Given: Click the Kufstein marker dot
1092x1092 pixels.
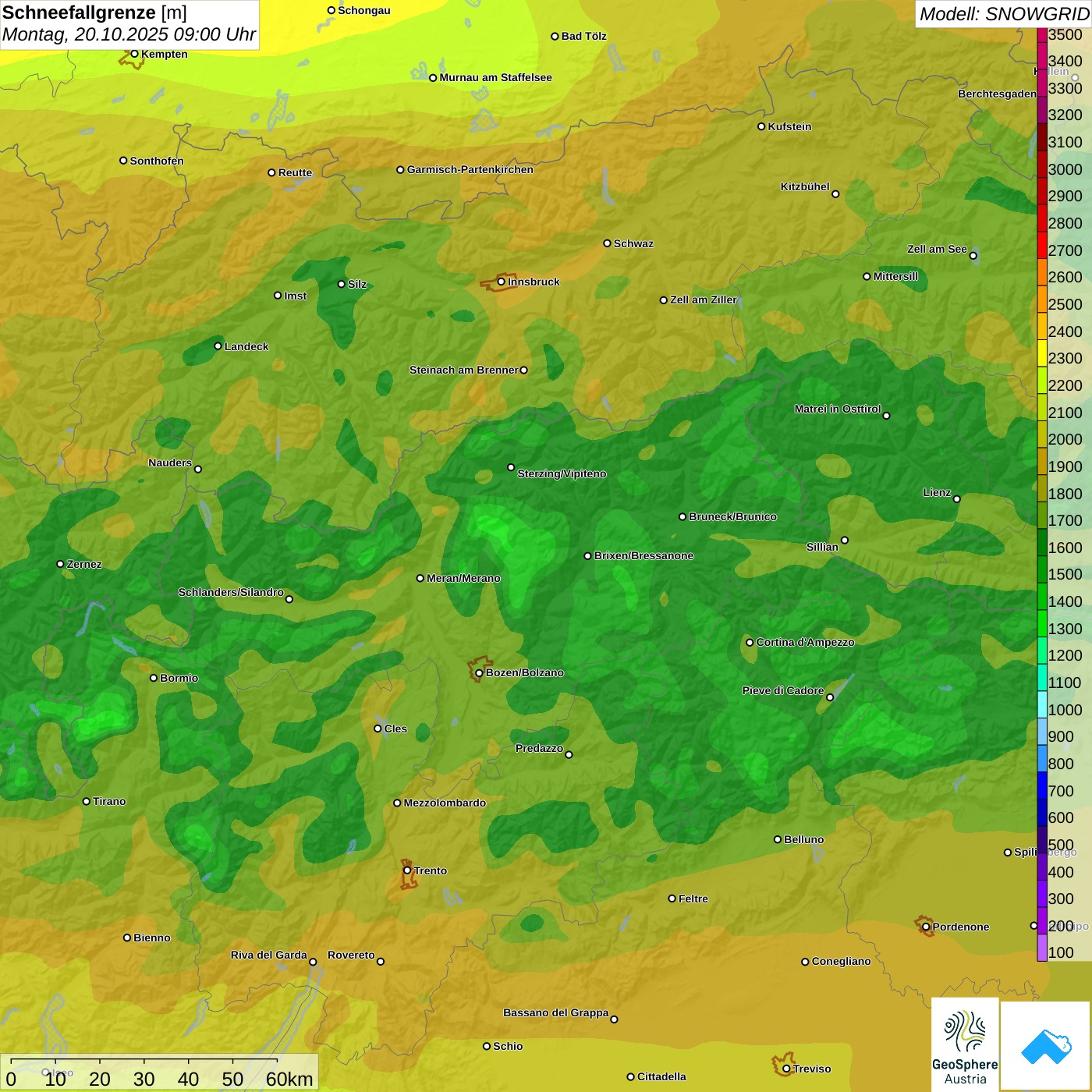Looking at the screenshot, I should [761, 126].
